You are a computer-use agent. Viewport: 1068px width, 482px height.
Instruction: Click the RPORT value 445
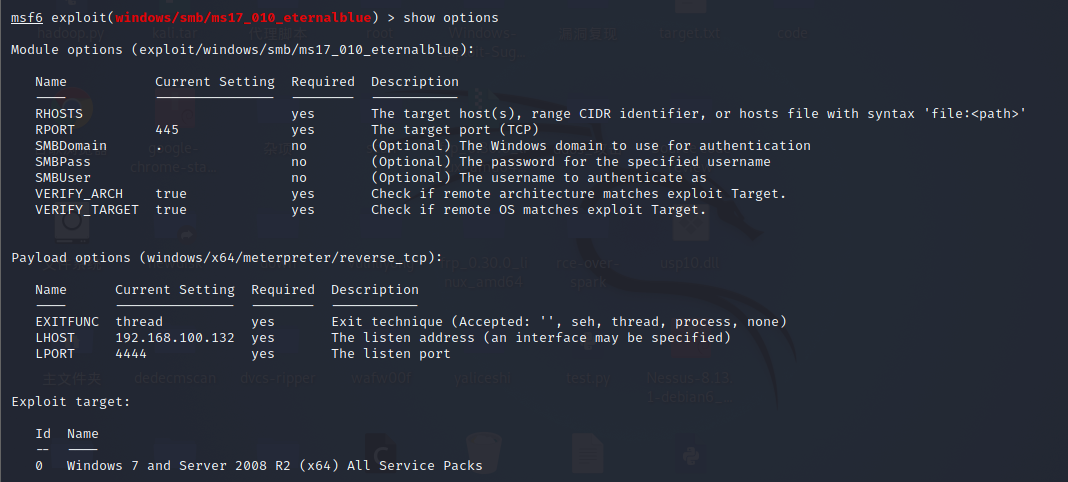click(x=167, y=129)
